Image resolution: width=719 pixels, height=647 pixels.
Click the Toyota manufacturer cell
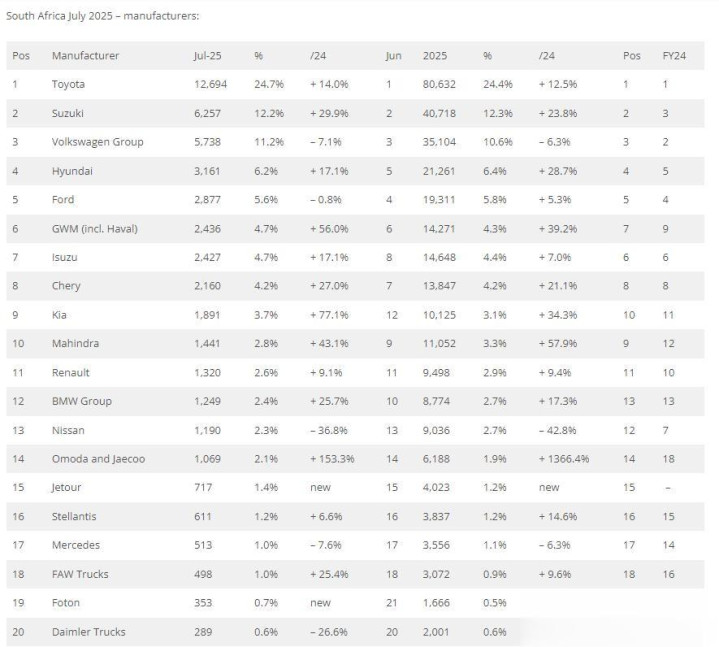pyautogui.click(x=68, y=84)
